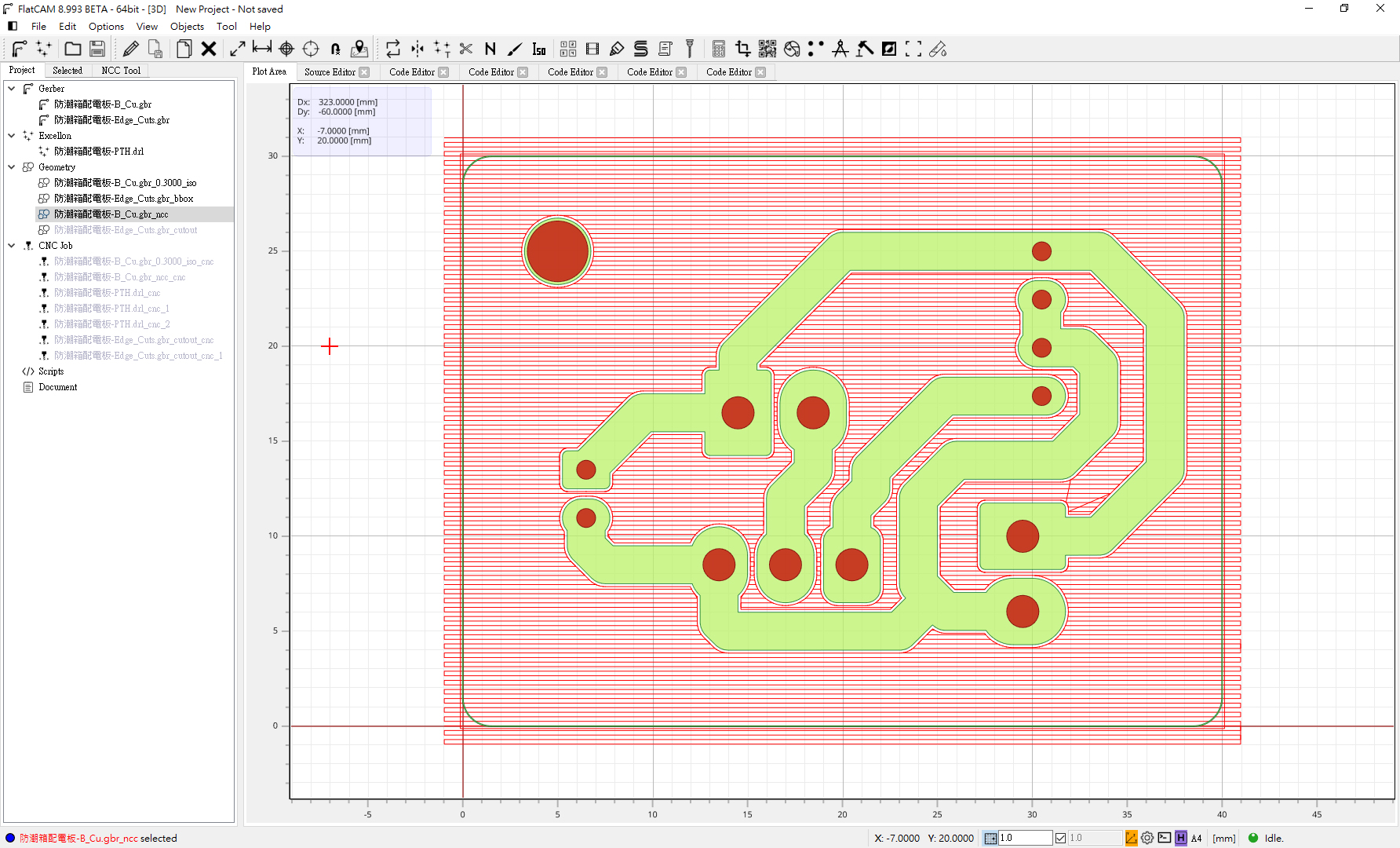The width and height of the screenshot is (1400, 848).
Task: Switch to the NCC Tool tab
Action: pyautogui.click(x=121, y=71)
